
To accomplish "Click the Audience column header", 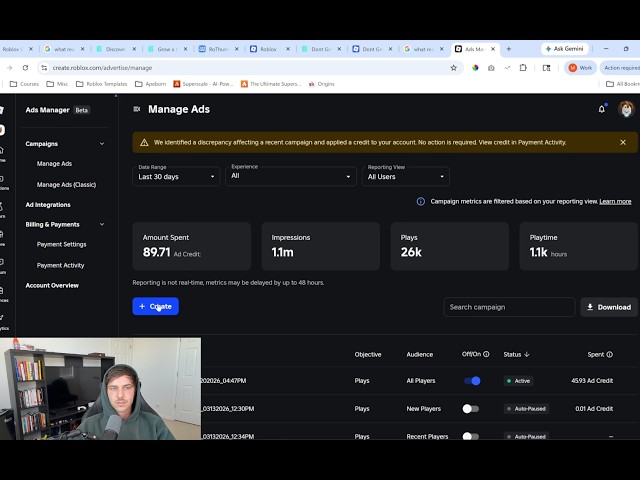I will (x=420, y=354).
